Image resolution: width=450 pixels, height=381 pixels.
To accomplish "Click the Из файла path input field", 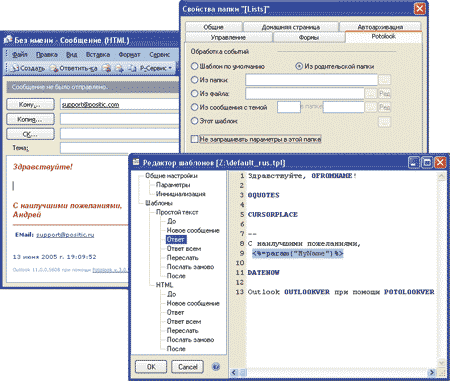I will (305, 94).
